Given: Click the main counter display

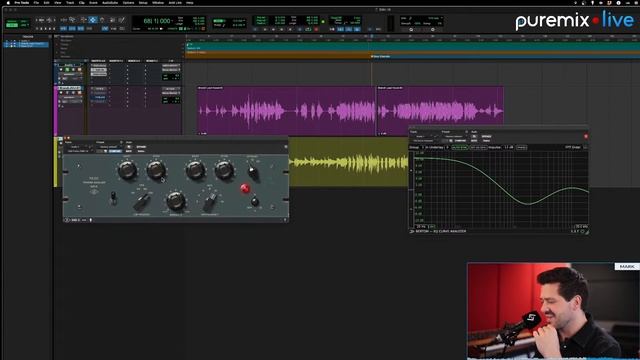Looking at the screenshot, I should click(x=157, y=21).
